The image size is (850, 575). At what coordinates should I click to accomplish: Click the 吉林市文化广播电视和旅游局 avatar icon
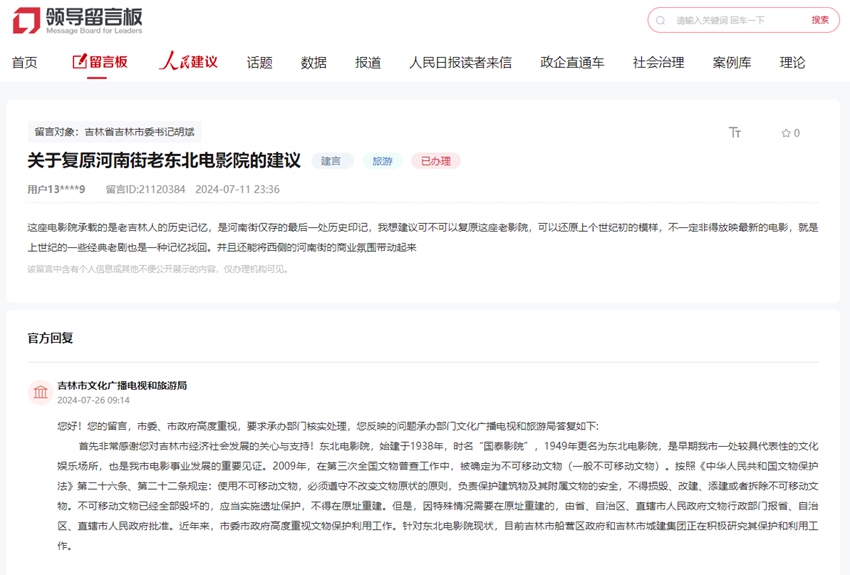click(40, 392)
